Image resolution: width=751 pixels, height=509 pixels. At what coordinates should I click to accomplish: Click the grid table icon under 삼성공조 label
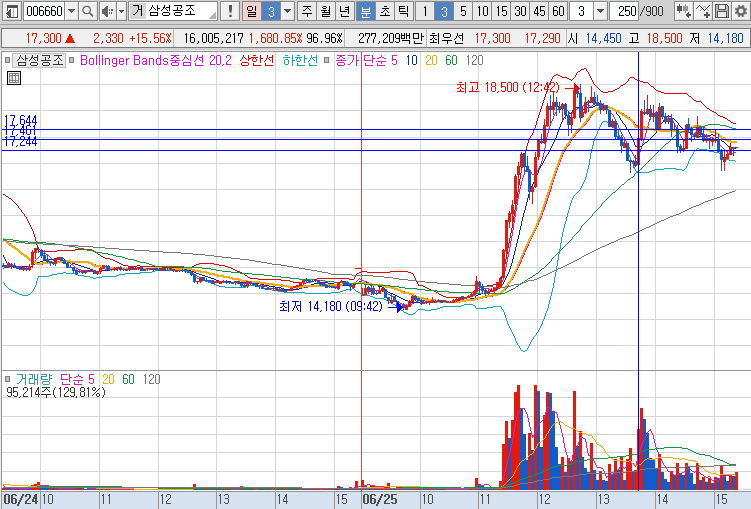[x=14, y=78]
